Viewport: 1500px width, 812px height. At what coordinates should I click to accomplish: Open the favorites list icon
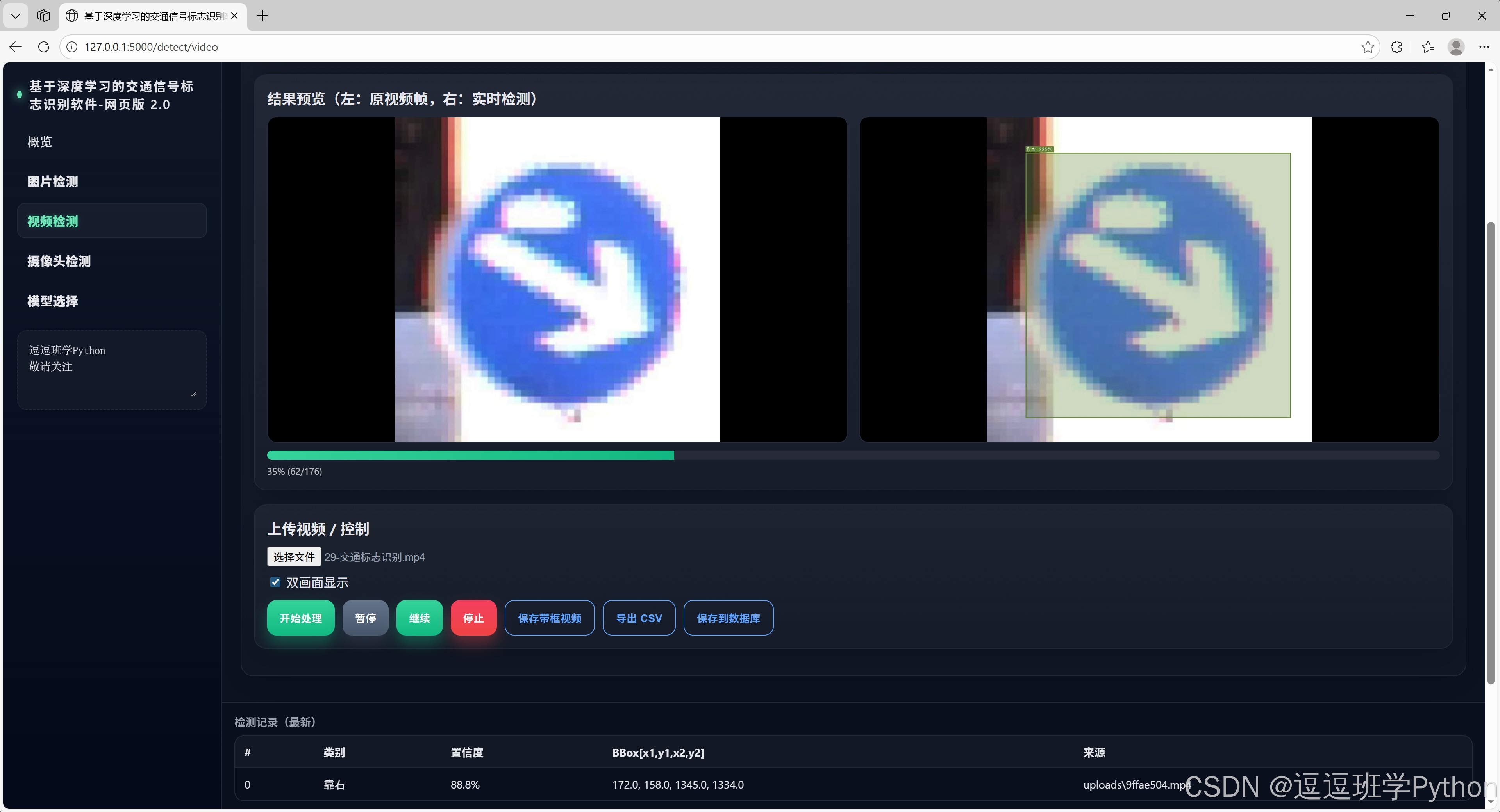click(x=1428, y=46)
